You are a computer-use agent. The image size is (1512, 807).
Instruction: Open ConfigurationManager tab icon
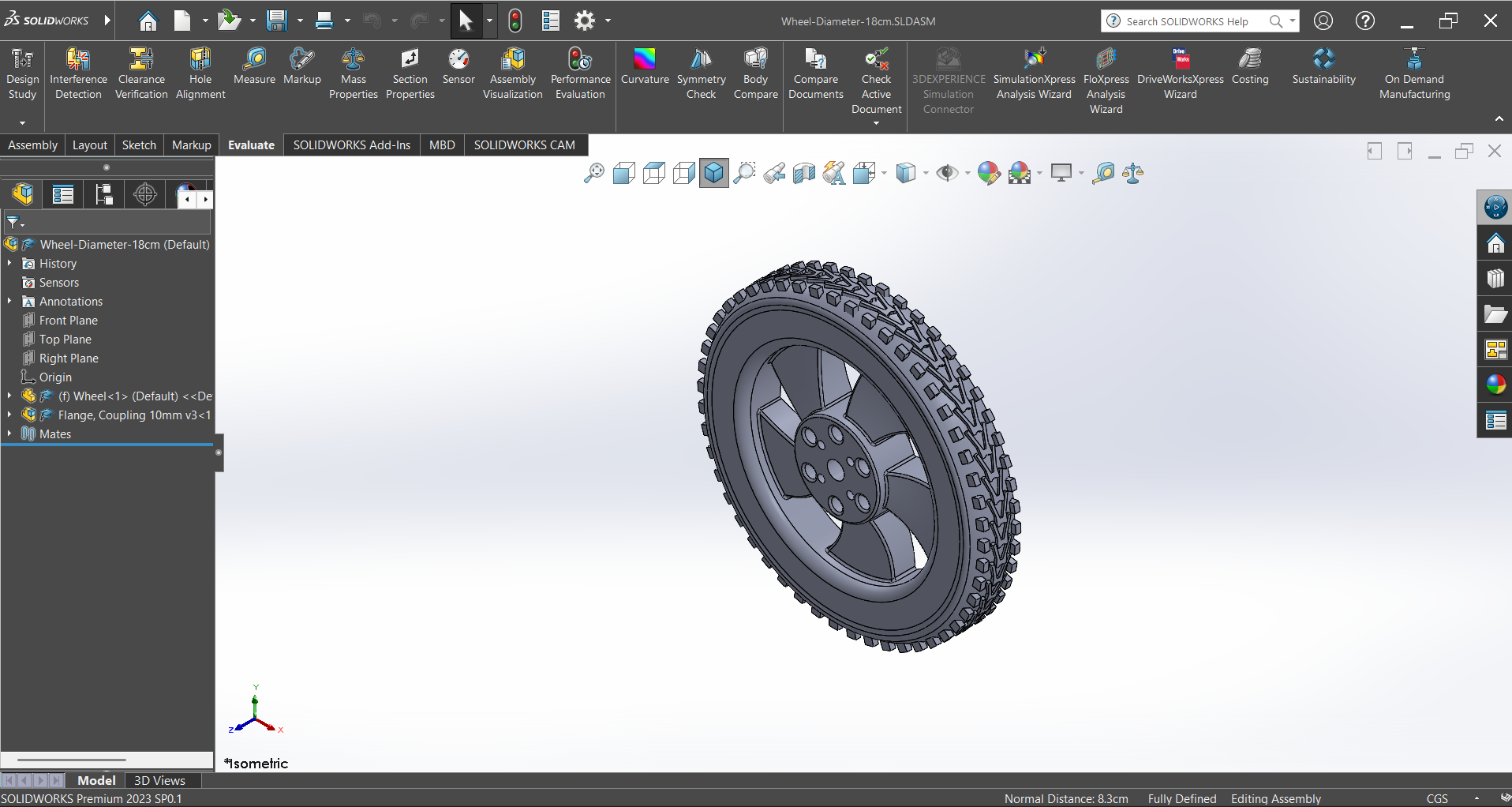coord(104,194)
